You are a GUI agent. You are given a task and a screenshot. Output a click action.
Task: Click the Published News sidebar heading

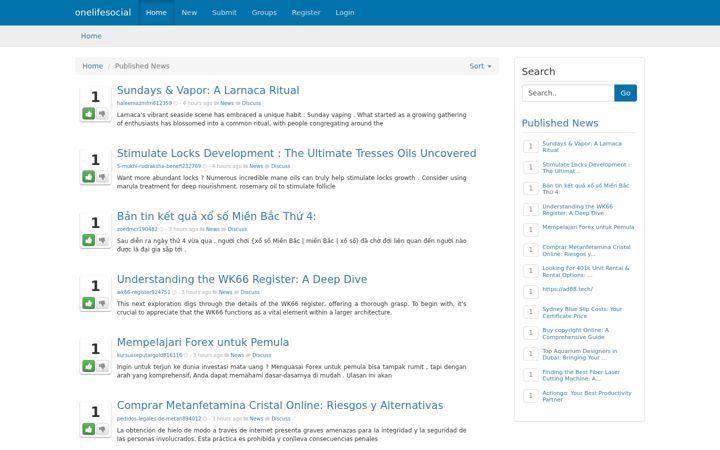(560, 123)
